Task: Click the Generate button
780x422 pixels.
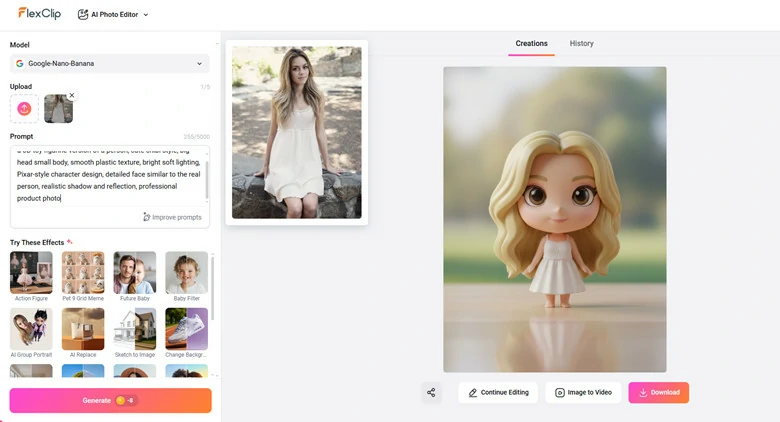Action: tap(110, 400)
